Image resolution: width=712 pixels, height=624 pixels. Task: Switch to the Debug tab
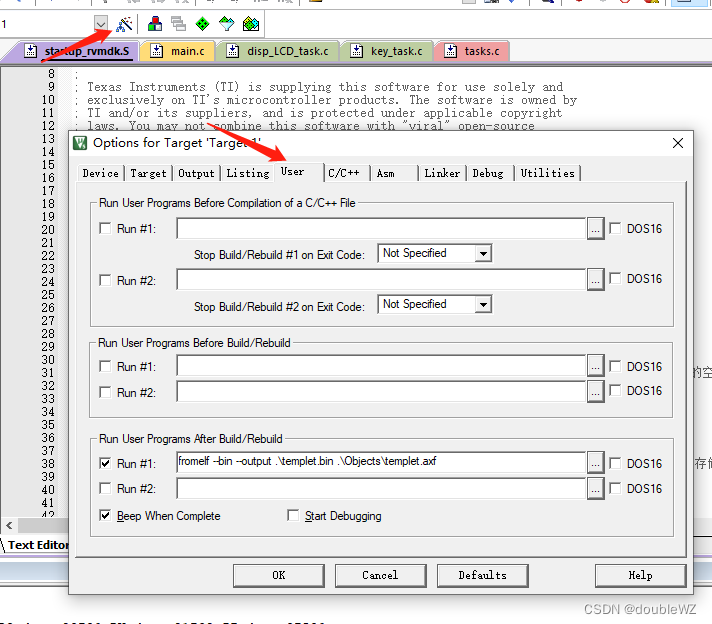click(490, 173)
